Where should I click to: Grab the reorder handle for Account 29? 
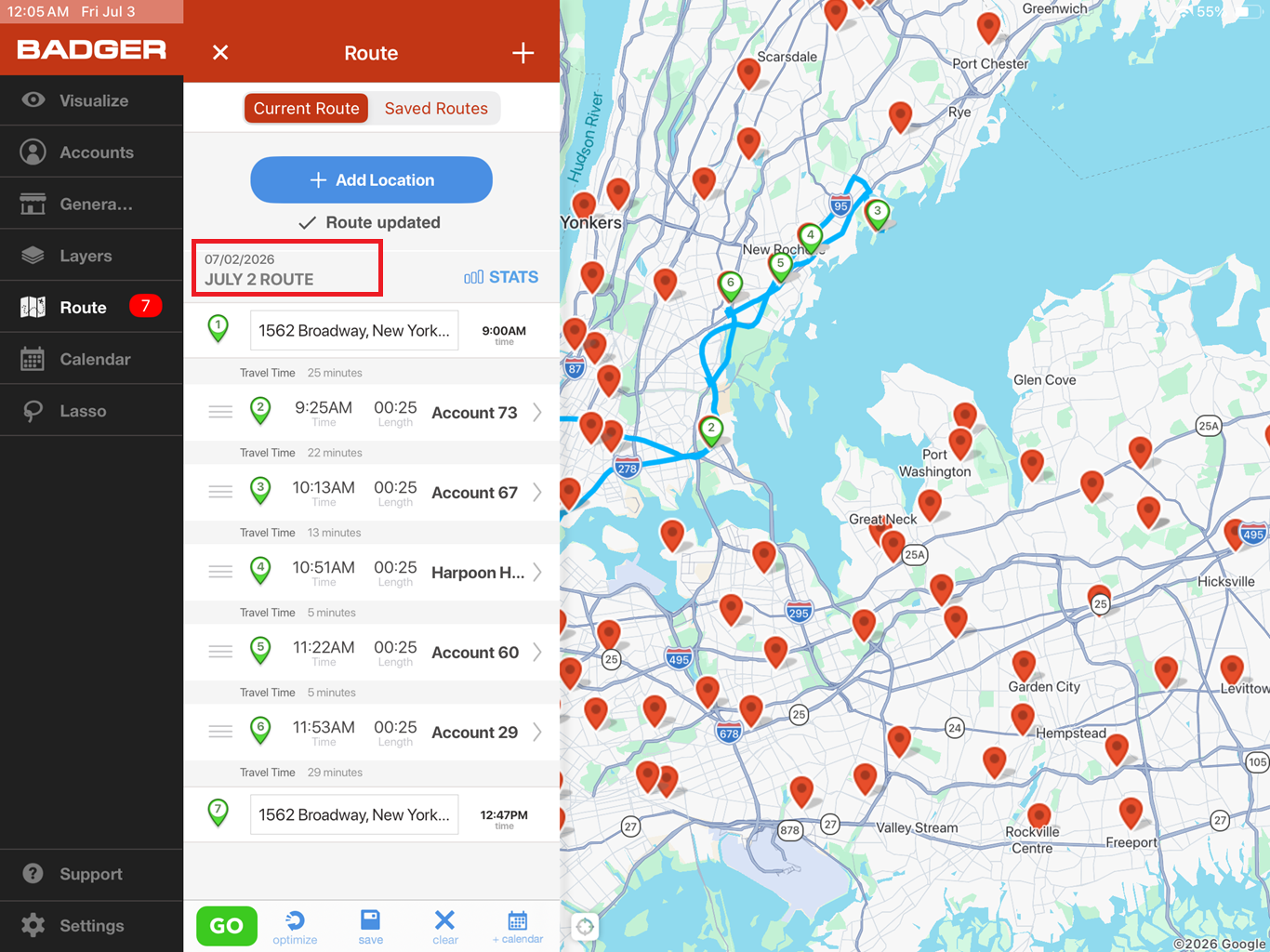[x=220, y=732]
